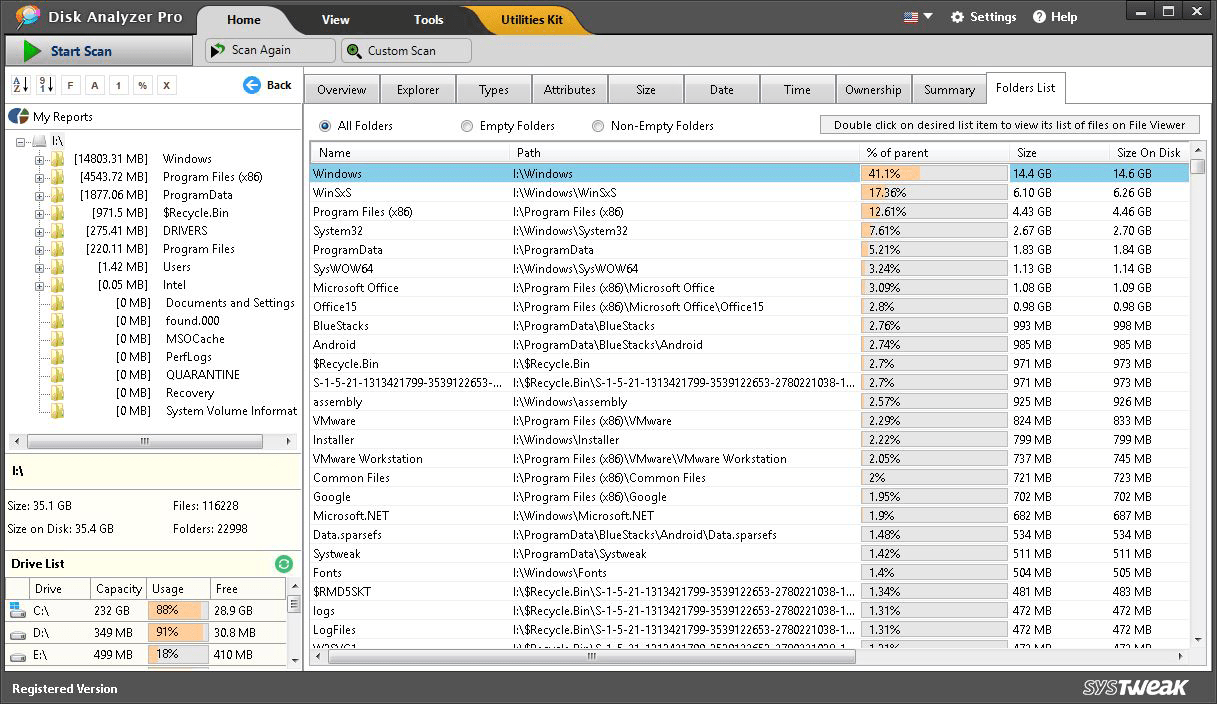Switch to the Types tab

click(x=494, y=90)
